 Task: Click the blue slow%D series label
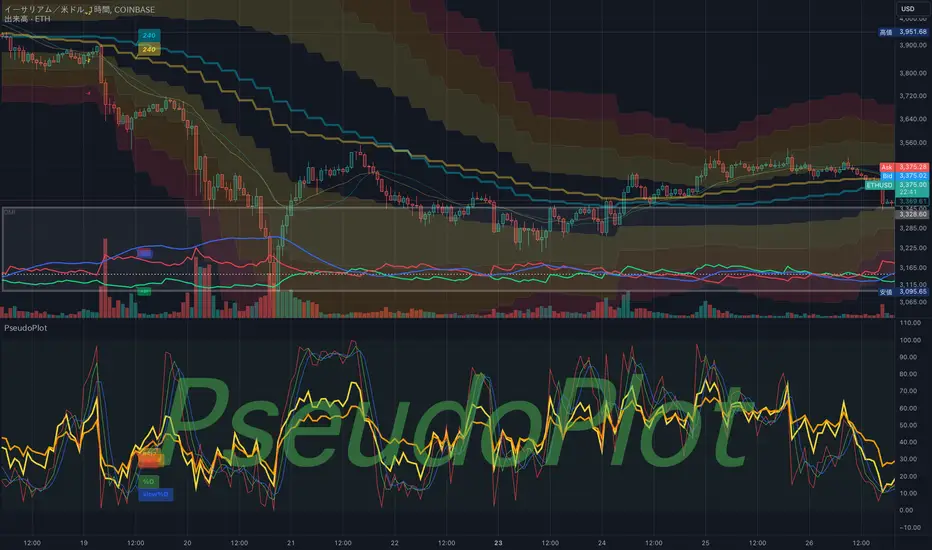click(x=156, y=494)
